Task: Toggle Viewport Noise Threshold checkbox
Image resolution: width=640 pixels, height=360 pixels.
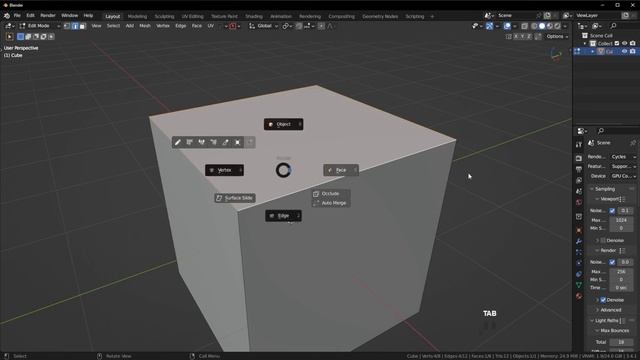Action: tap(612, 211)
